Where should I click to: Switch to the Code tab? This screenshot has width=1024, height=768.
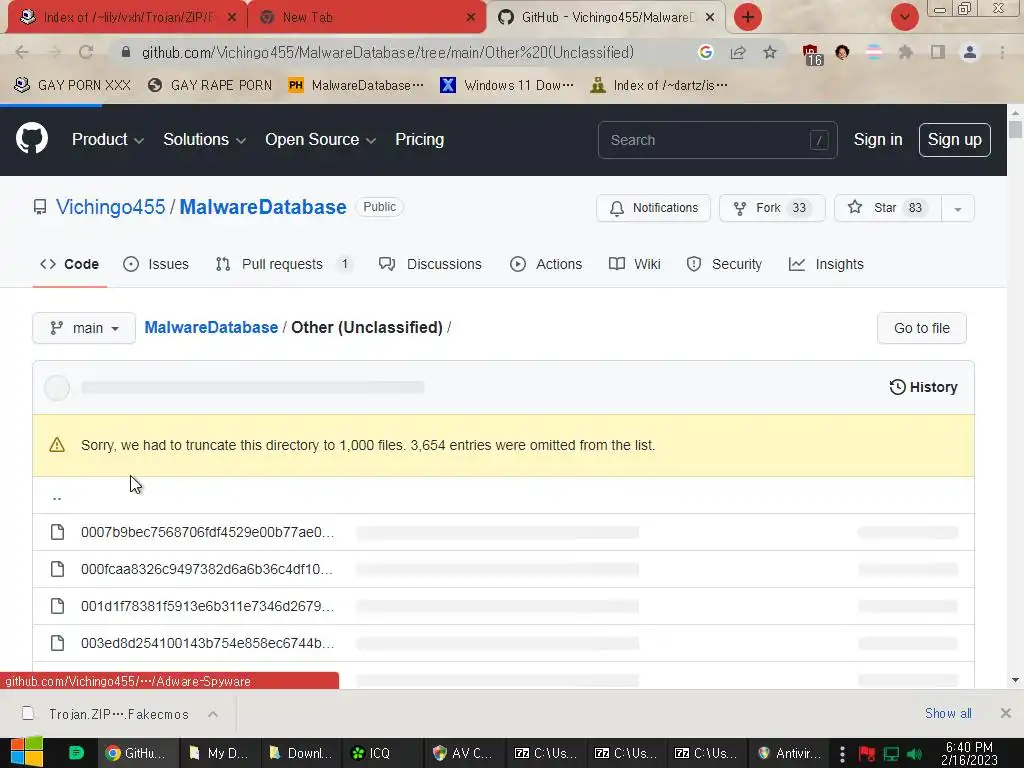69,264
